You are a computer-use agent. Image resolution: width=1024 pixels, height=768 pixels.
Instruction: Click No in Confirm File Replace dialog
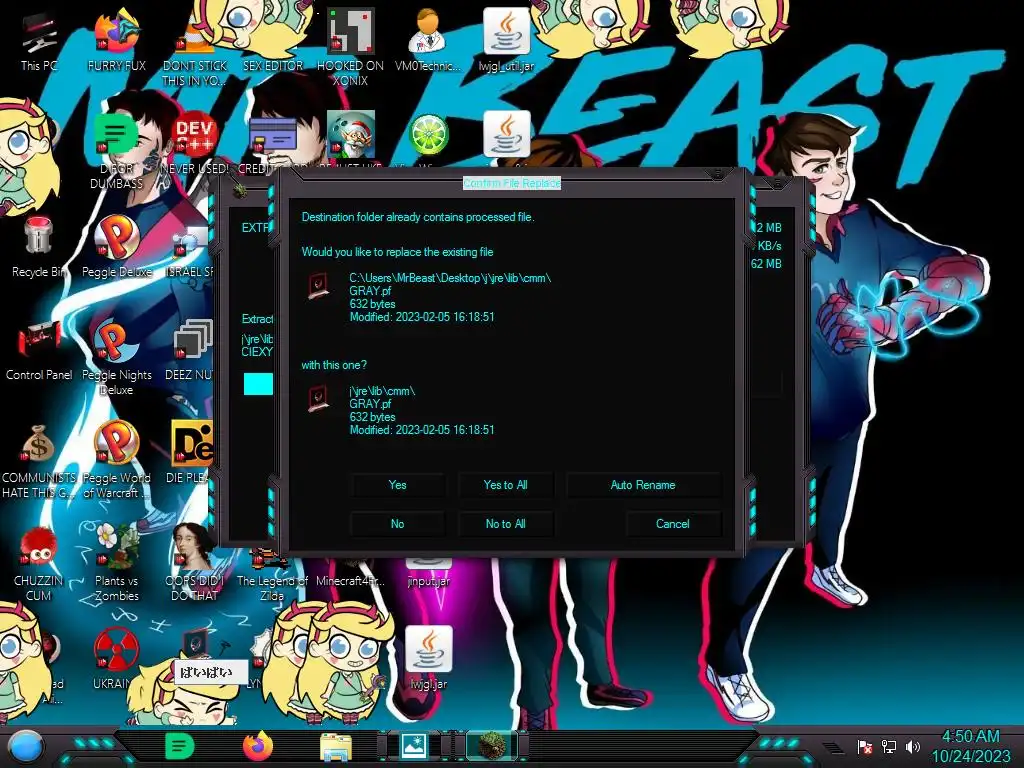(397, 524)
